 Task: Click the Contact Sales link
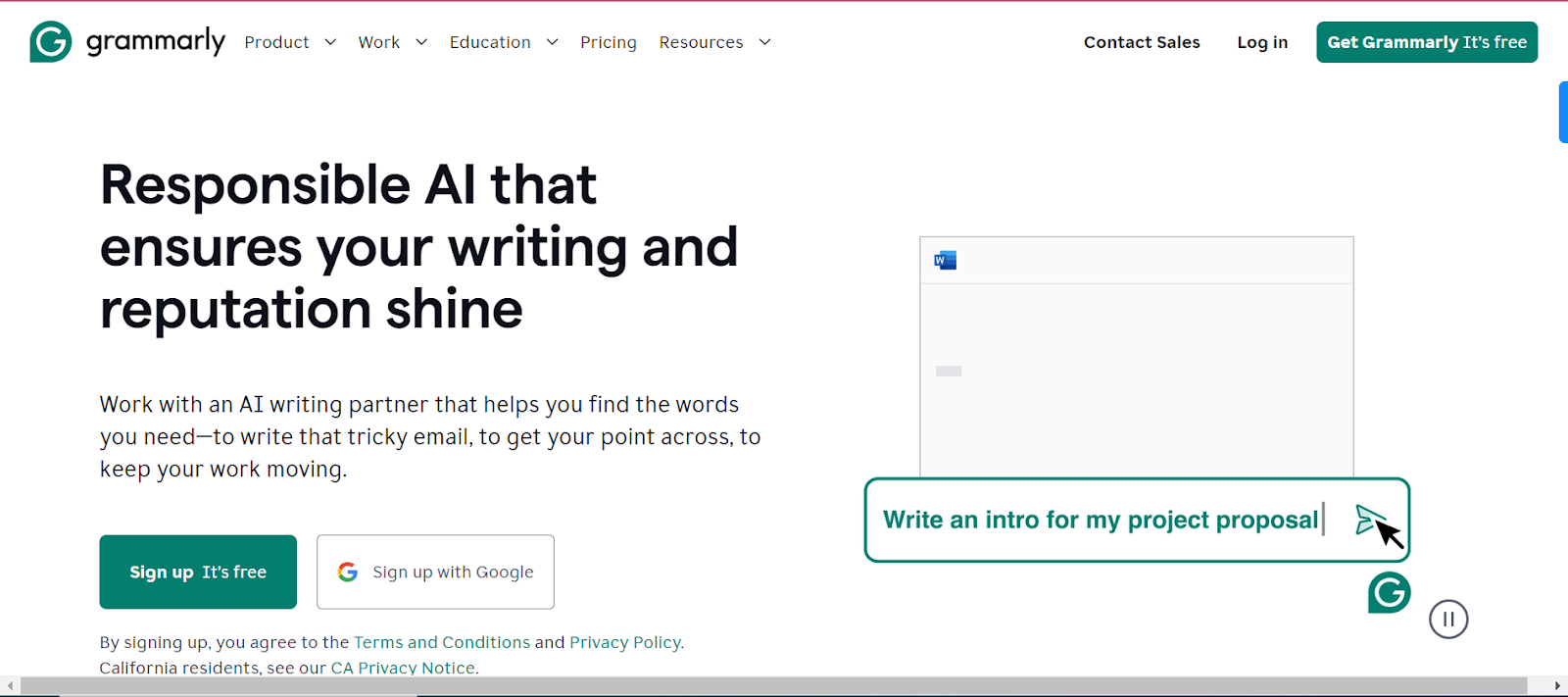tap(1142, 42)
